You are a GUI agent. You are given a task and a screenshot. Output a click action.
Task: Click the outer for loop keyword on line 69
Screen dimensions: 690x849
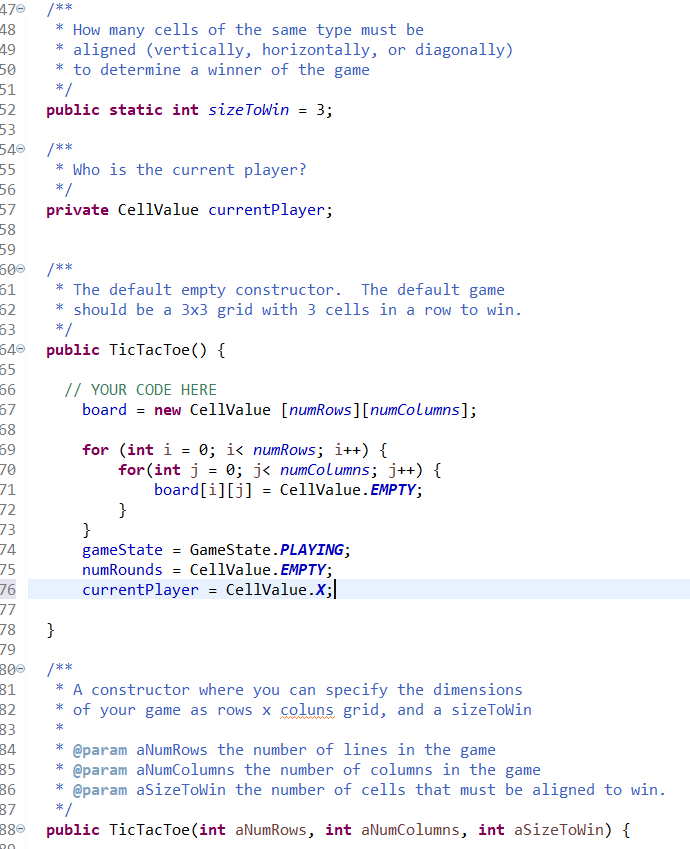pos(95,450)
